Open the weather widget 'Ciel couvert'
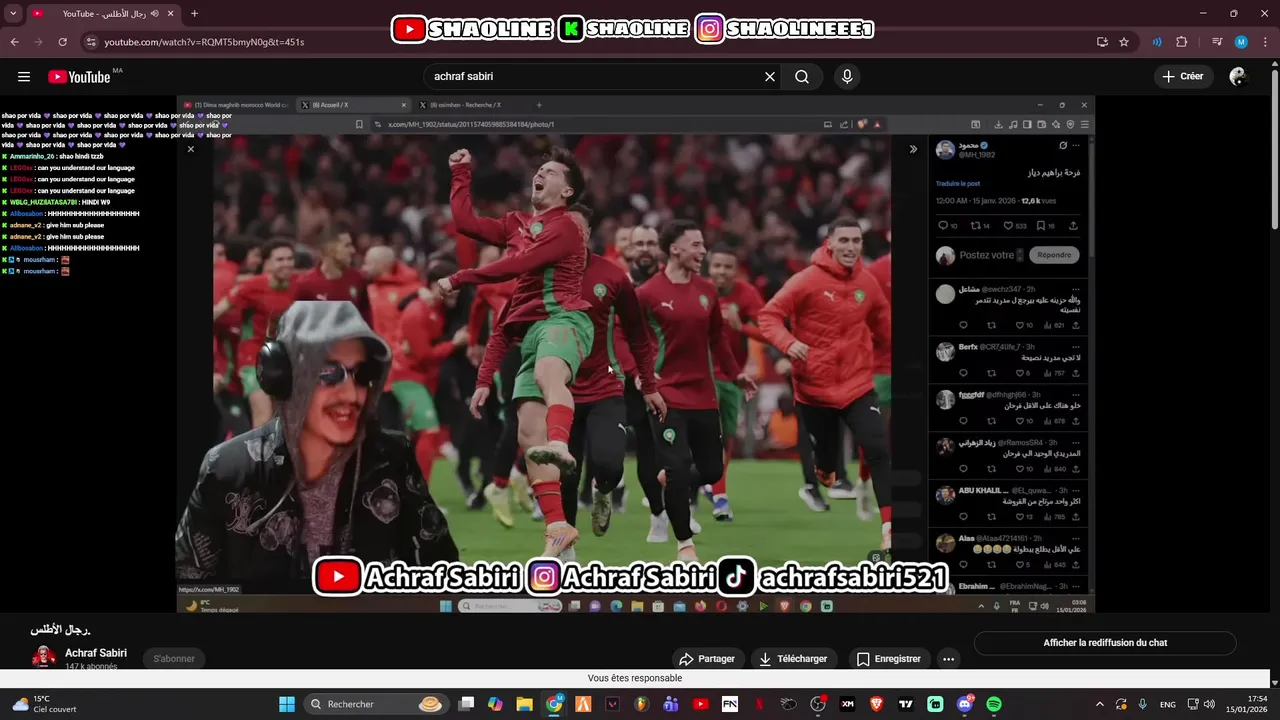1280x720 pixels. point(45,704)
